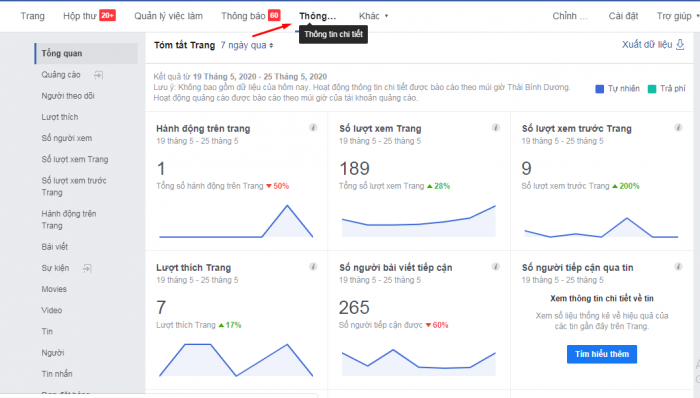Screen dimensions: 700x398
Task: Open info icon for Số người bài viết tiếp cận
Action: click(496, 267)
